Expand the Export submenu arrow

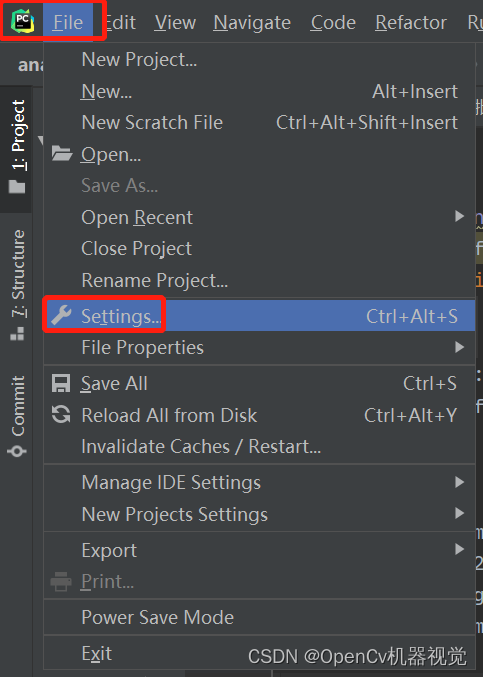(460, 549)
